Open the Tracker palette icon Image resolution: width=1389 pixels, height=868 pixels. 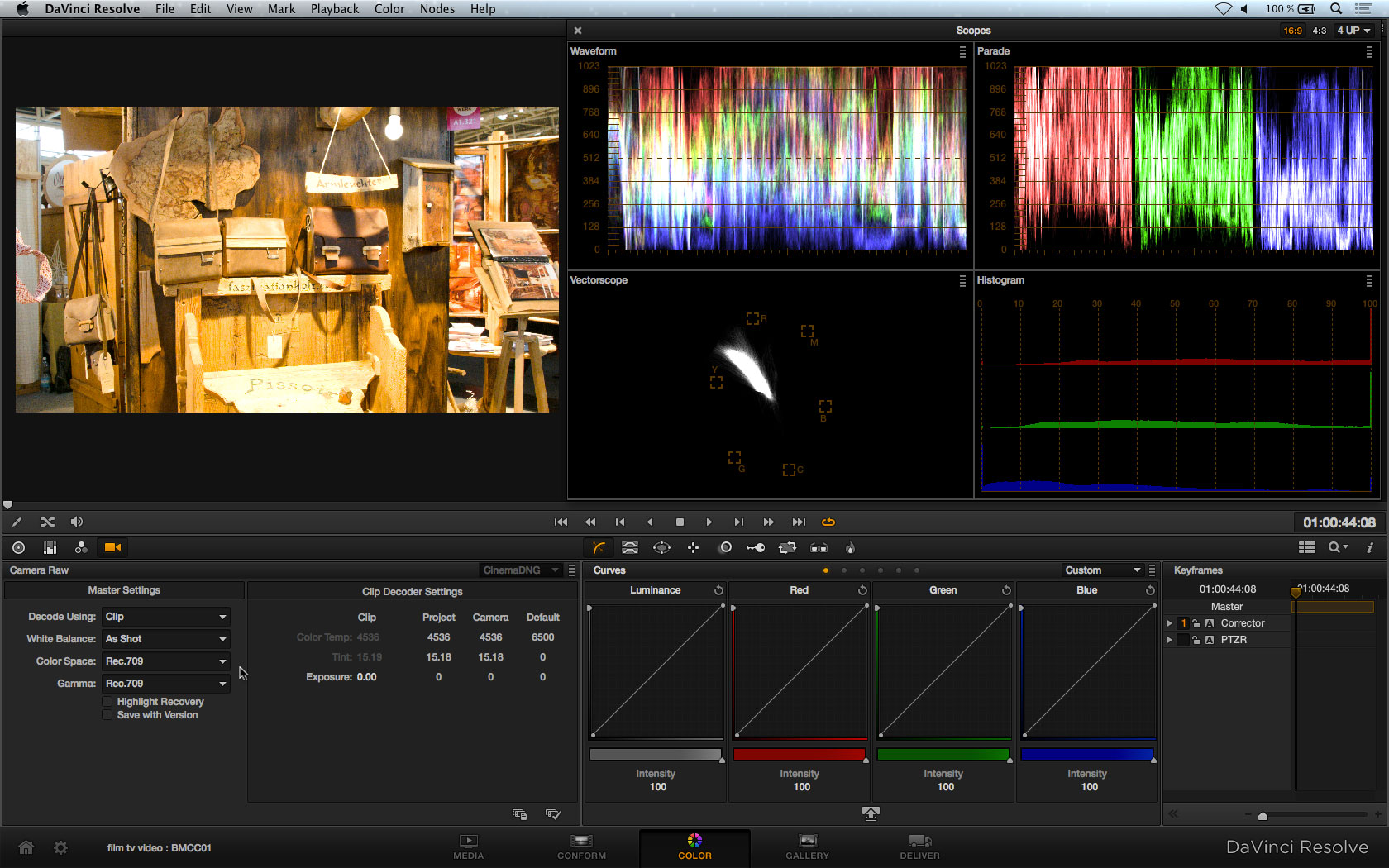(x=693, y=547)
